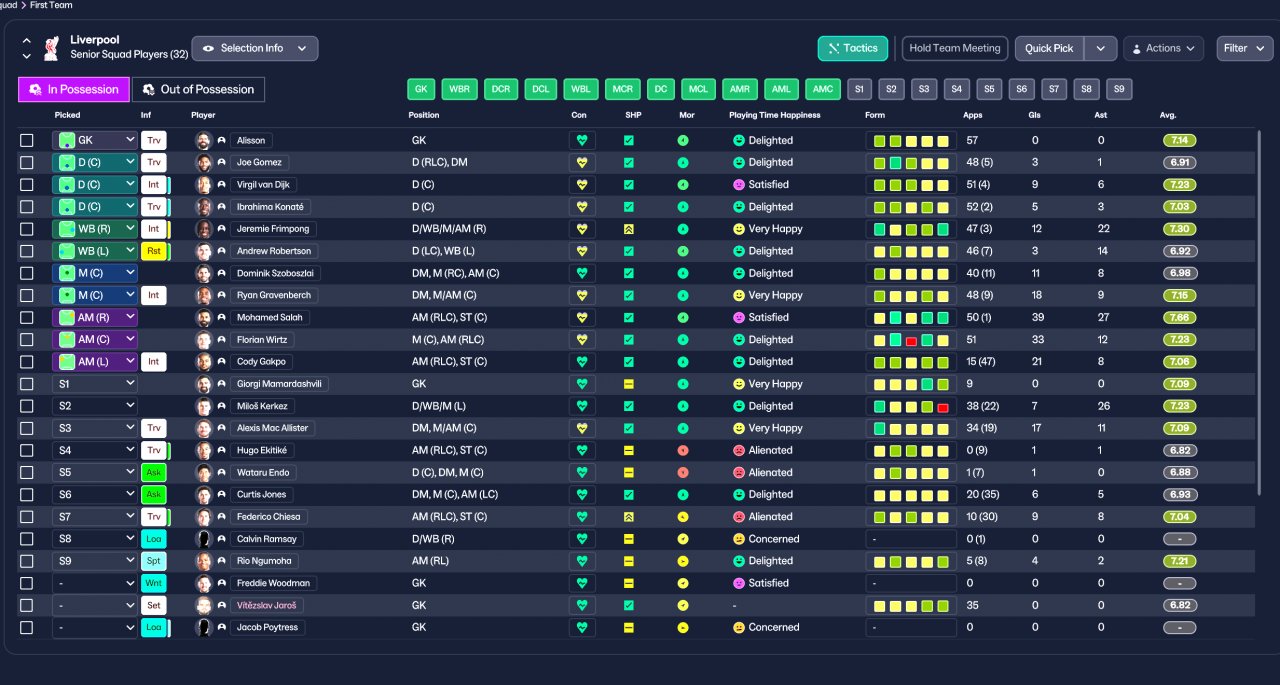The width and height of the screenshot is (1280, 685).
Task: Click Alisson's condition heart icon
Action: pos(582,140)
